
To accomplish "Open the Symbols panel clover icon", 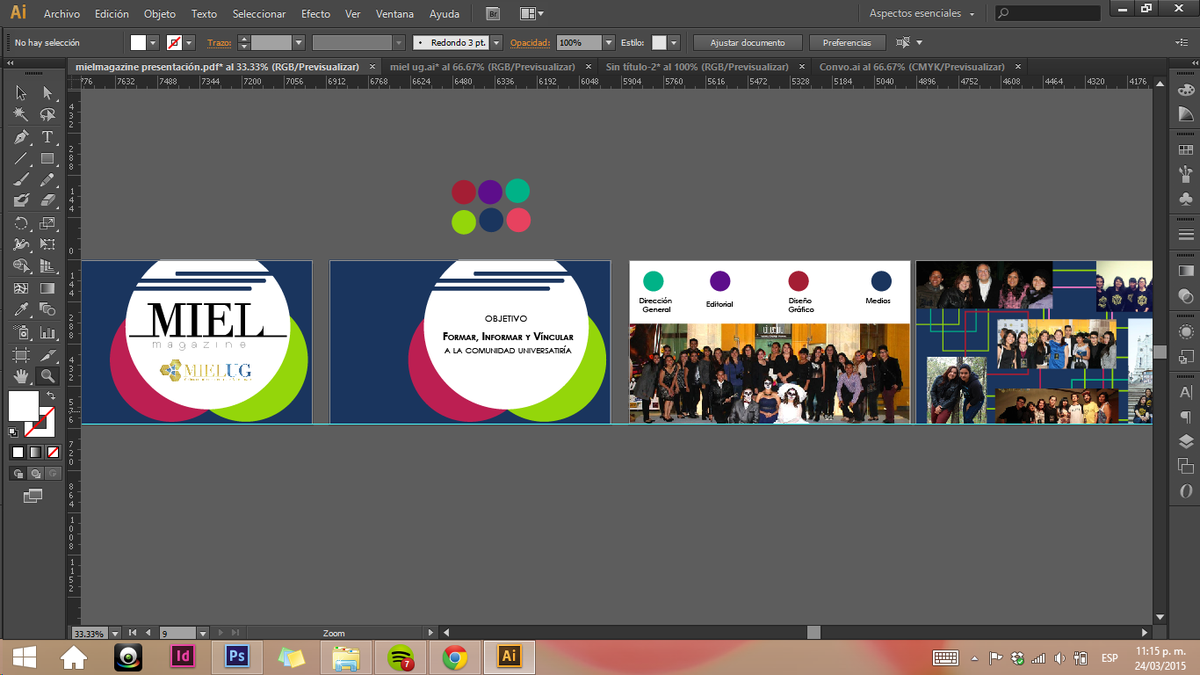I will coord(1186,200).
